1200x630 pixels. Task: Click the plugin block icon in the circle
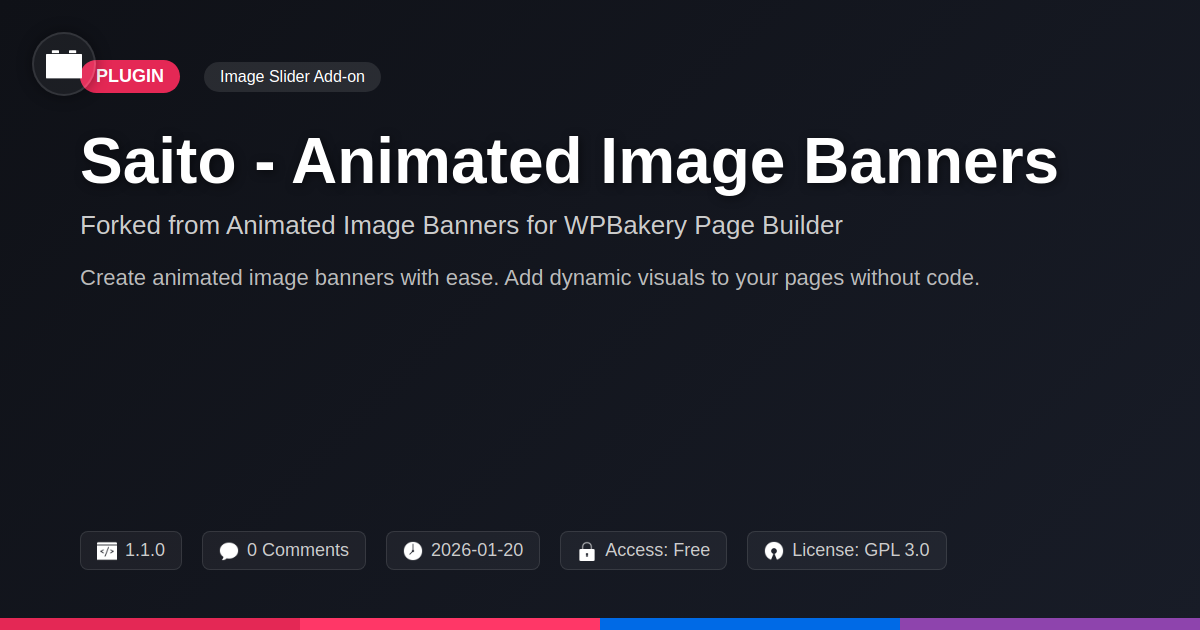coord(64,64)
